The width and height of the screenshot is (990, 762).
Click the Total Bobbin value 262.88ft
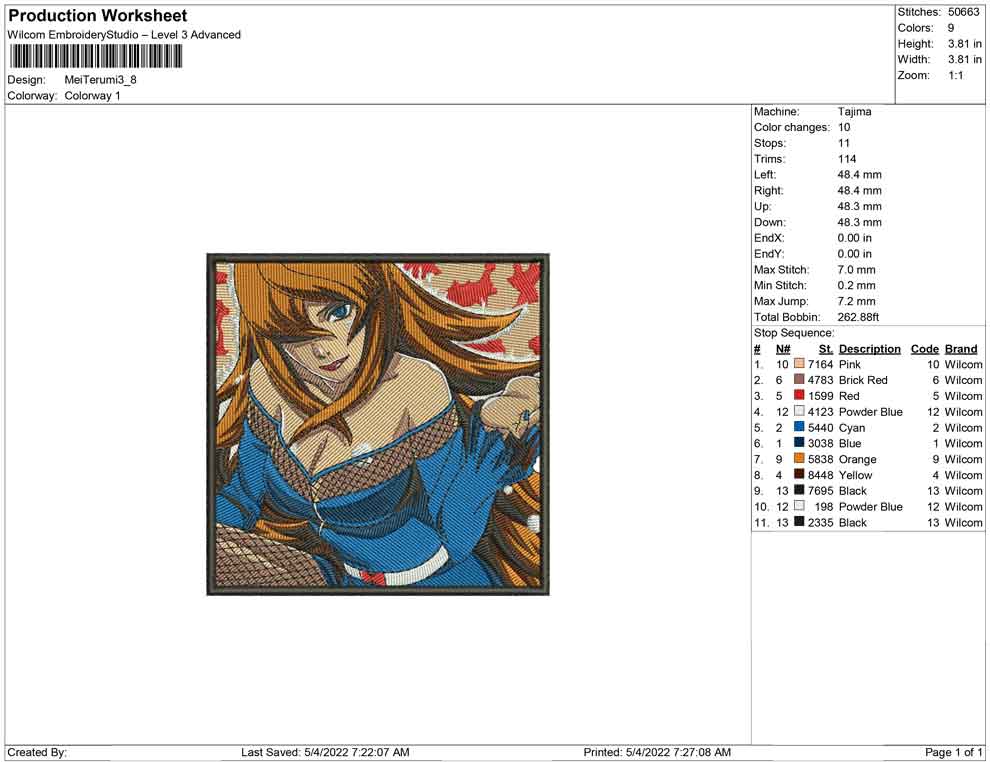tap(858, 317)
